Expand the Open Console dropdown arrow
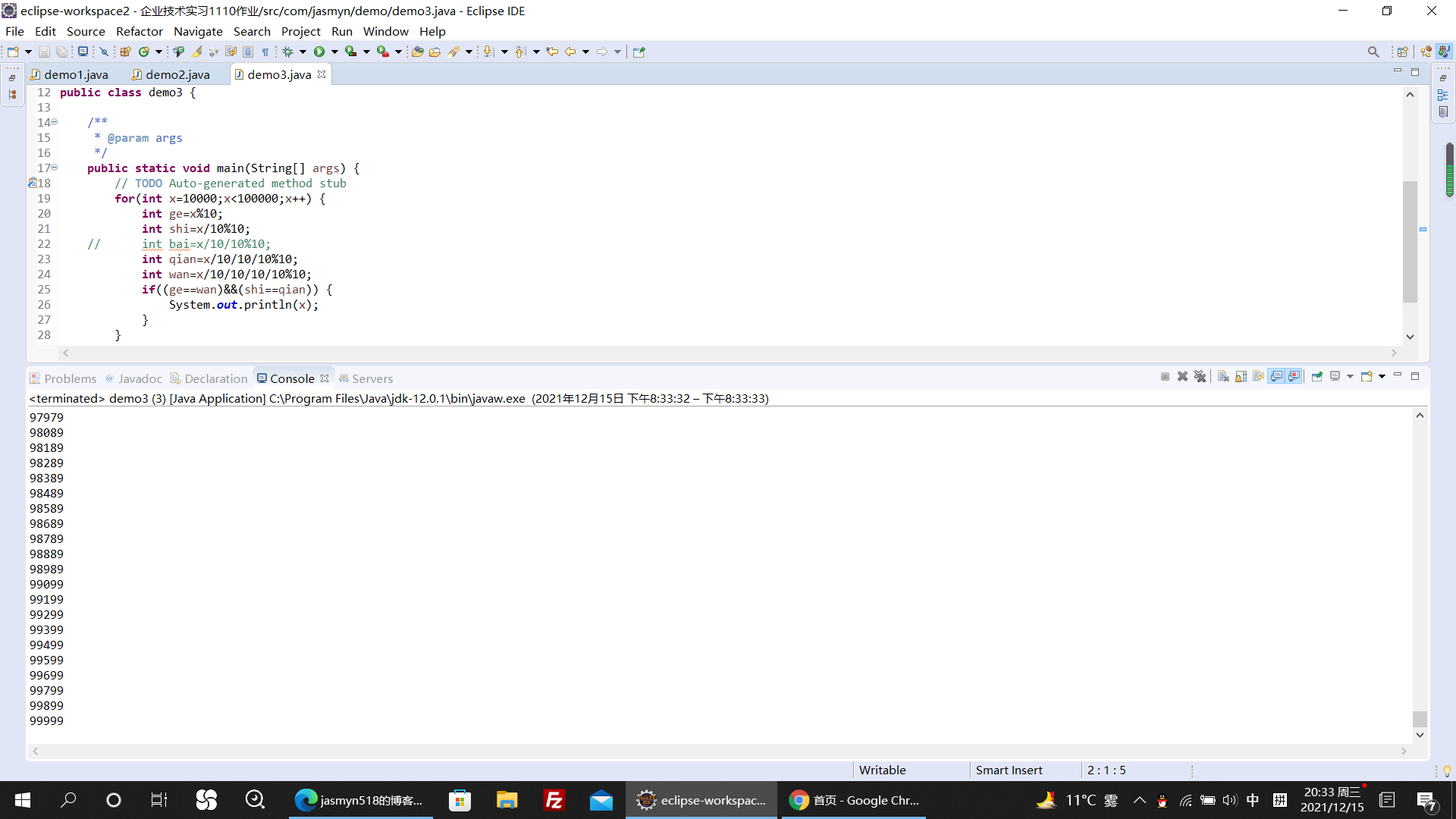The width and height of the screenshot is (1456, 819). click(x=1382, y=377)
